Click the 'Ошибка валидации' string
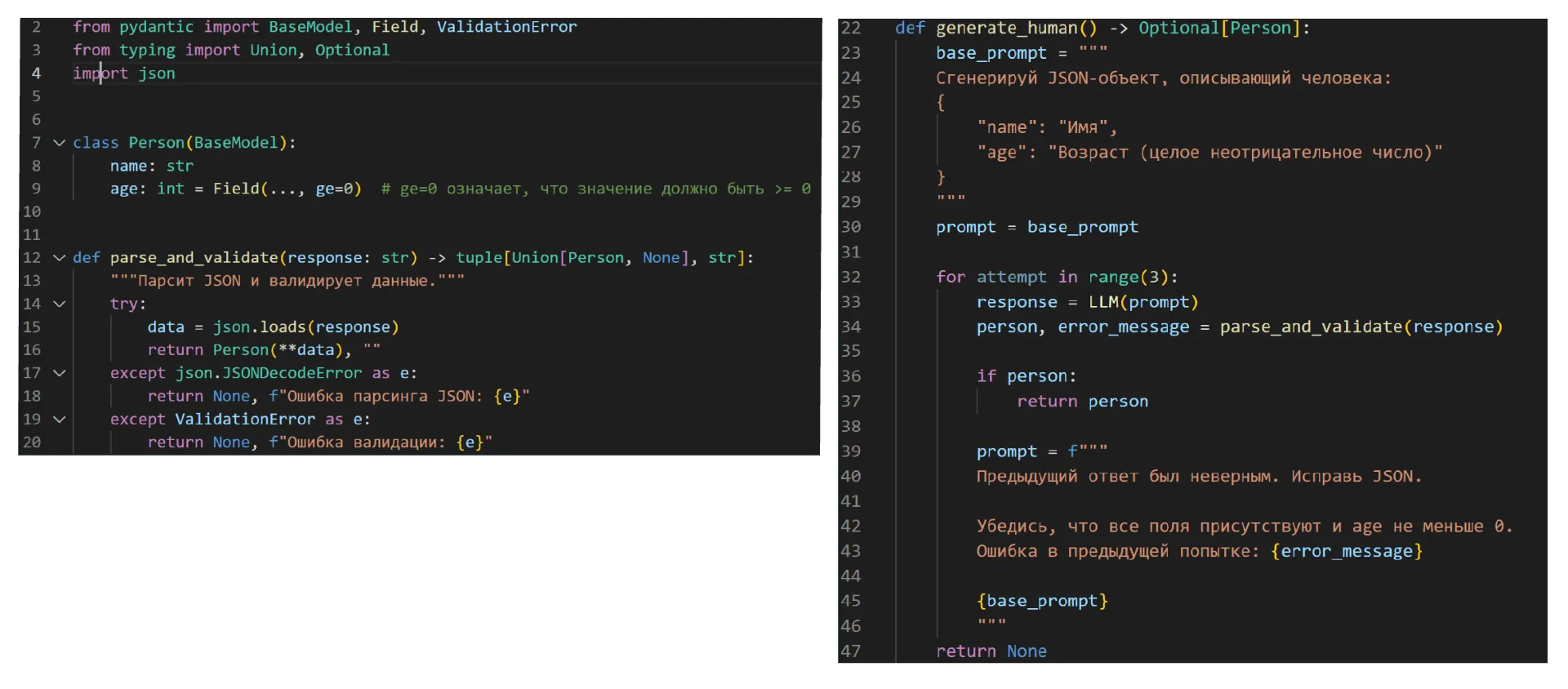This screenshot has height=689, width=1568. pyautogui.click(x=381, y=442)
